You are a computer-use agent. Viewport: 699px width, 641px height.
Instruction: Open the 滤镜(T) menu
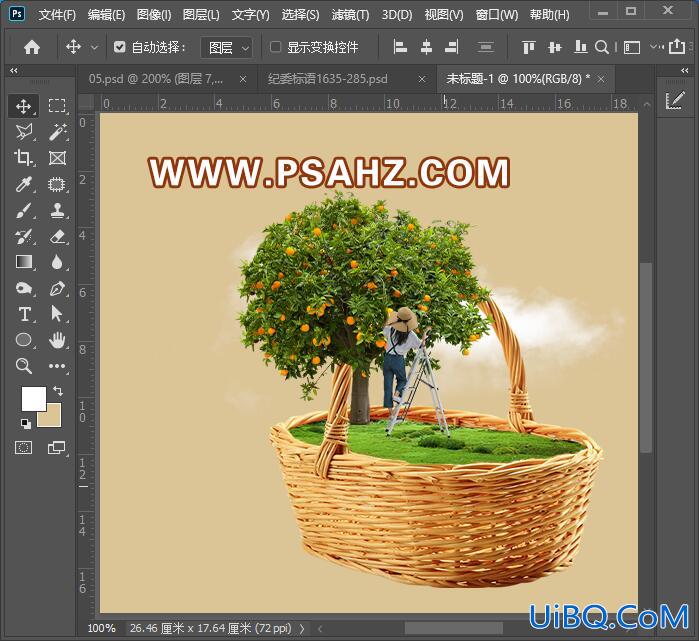click(350, 15)
